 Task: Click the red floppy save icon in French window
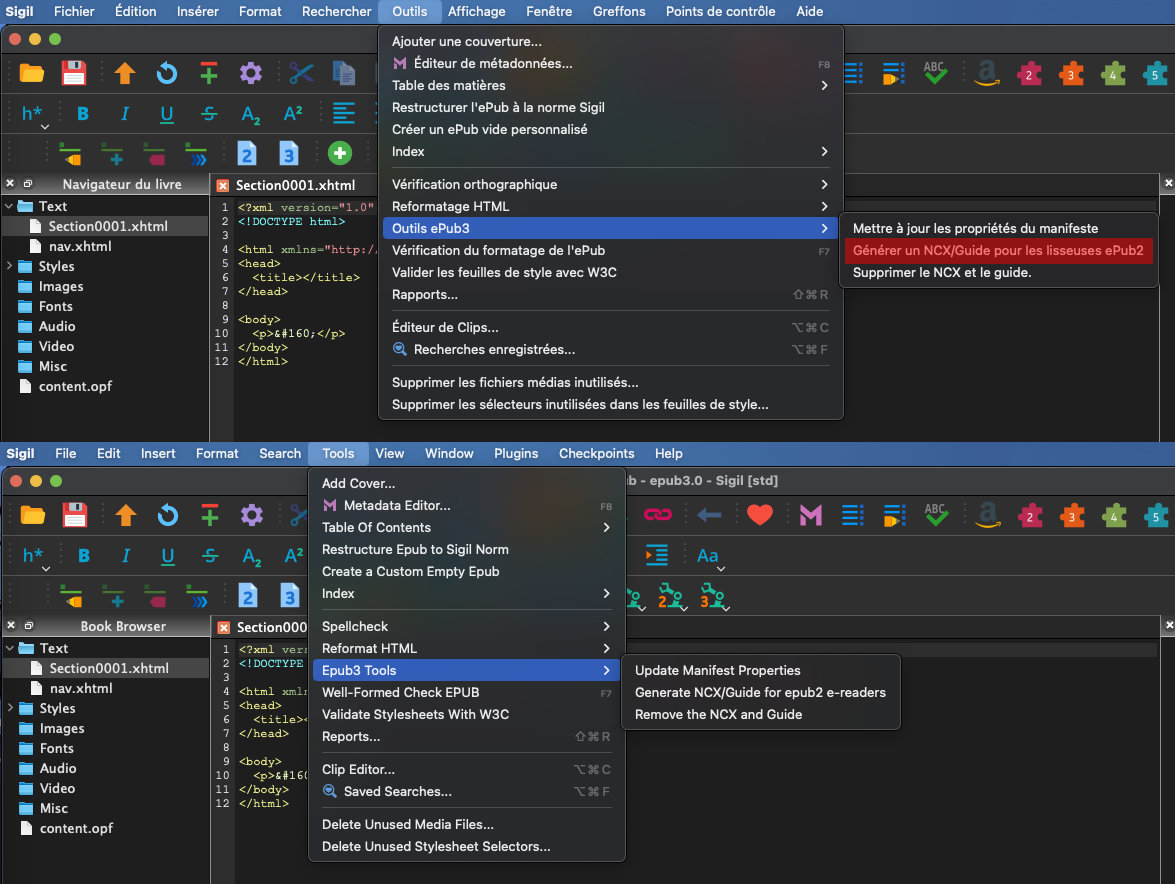(x=74, y=73)
